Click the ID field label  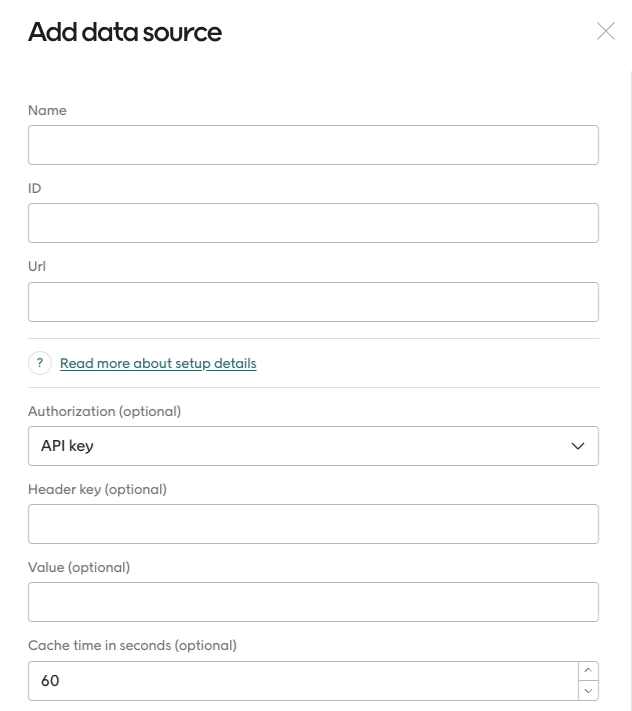pos(34,188)
